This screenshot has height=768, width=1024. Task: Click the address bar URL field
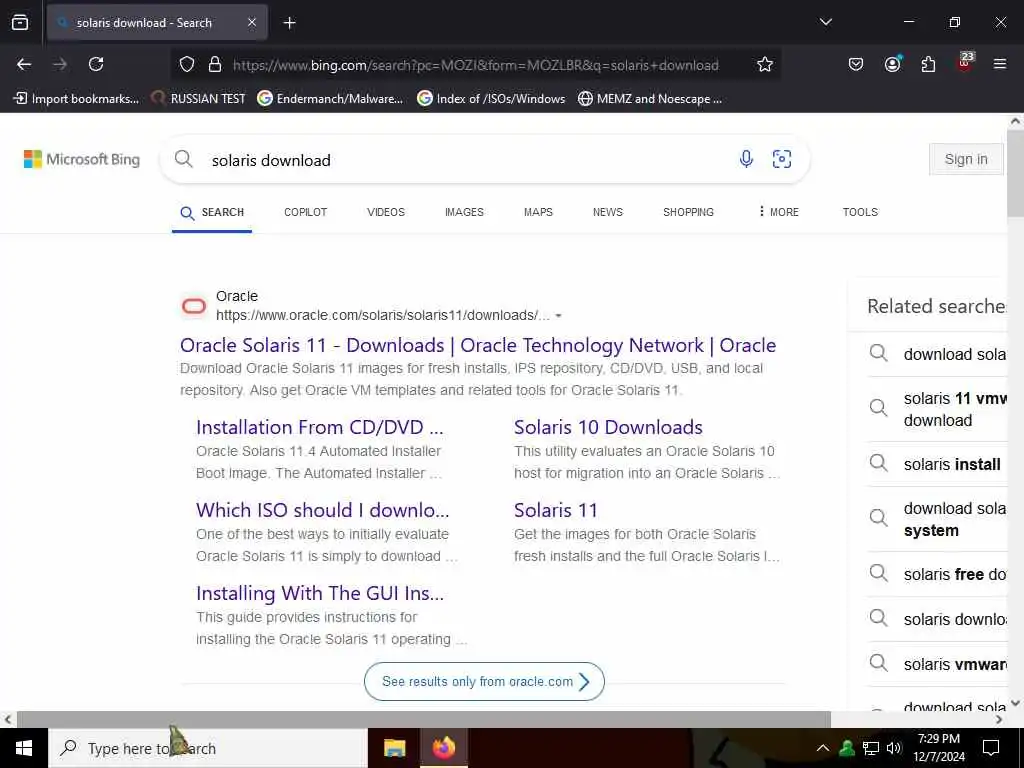[x=475, y=65]
